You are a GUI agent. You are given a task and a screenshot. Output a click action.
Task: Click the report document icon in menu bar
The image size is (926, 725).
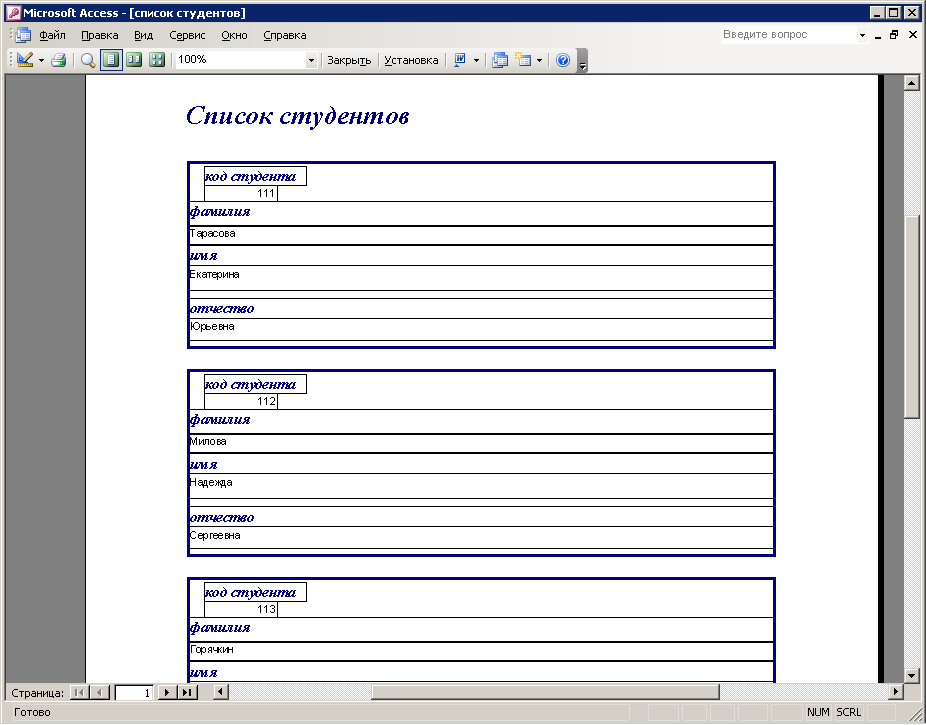[x=23, y=35]
